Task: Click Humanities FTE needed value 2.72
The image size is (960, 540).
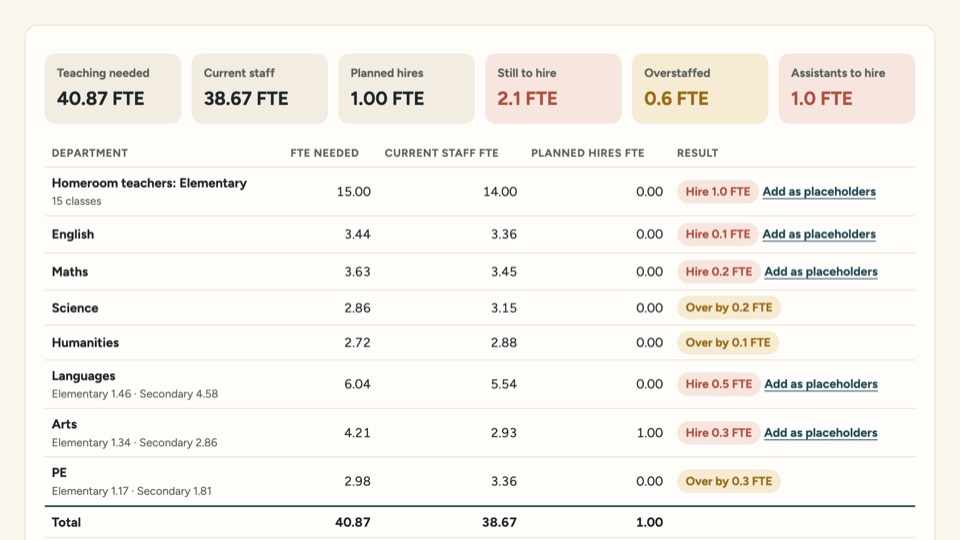Action: [358, 342]
